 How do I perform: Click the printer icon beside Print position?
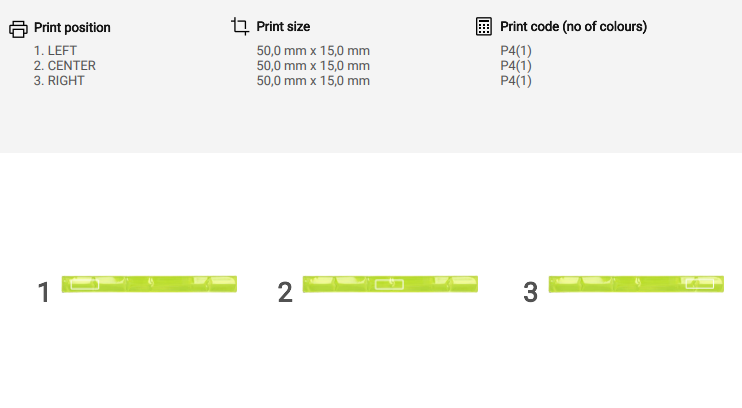point(18,28)
